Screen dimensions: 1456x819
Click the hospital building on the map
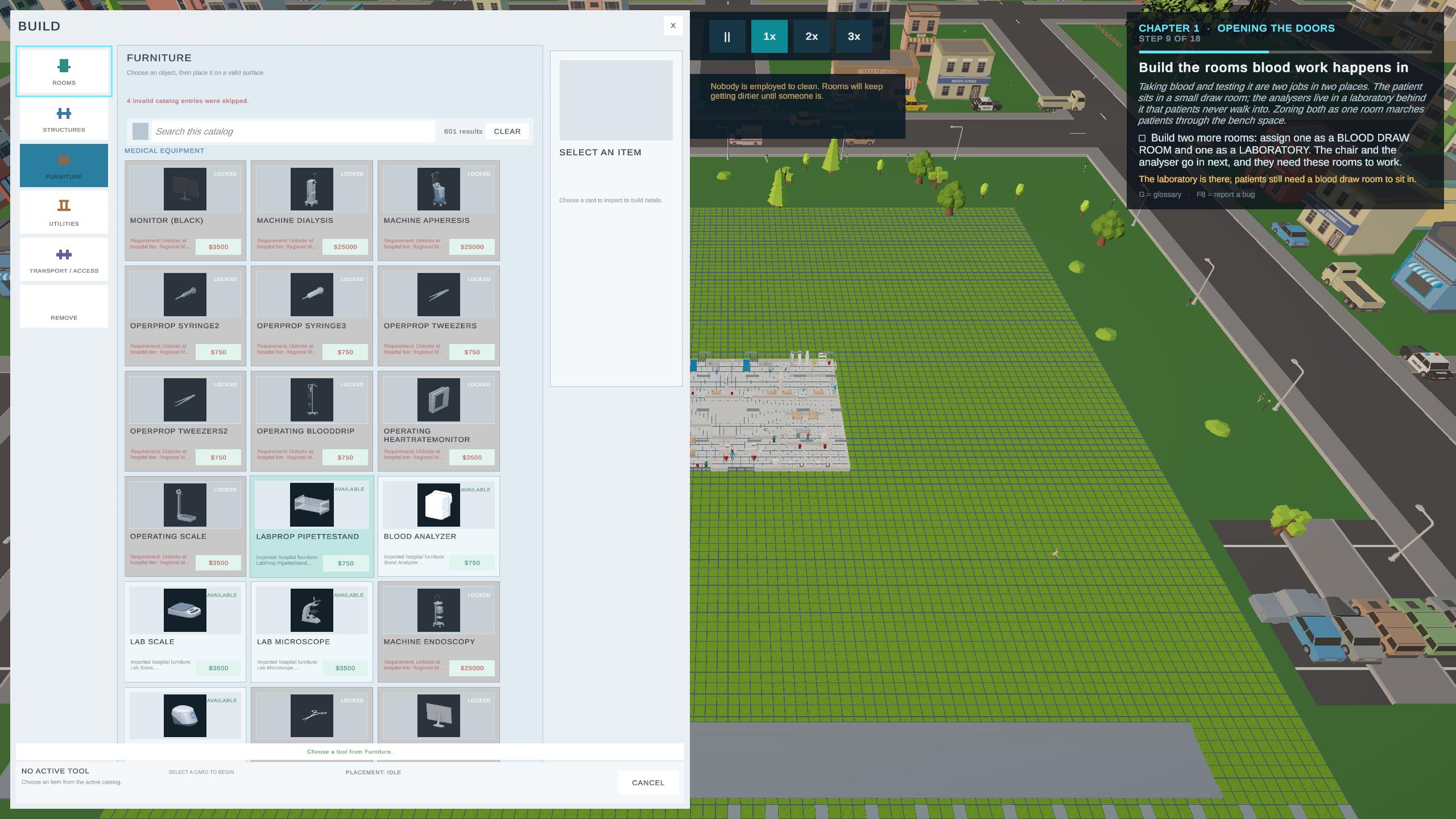[x=768, y=413]
